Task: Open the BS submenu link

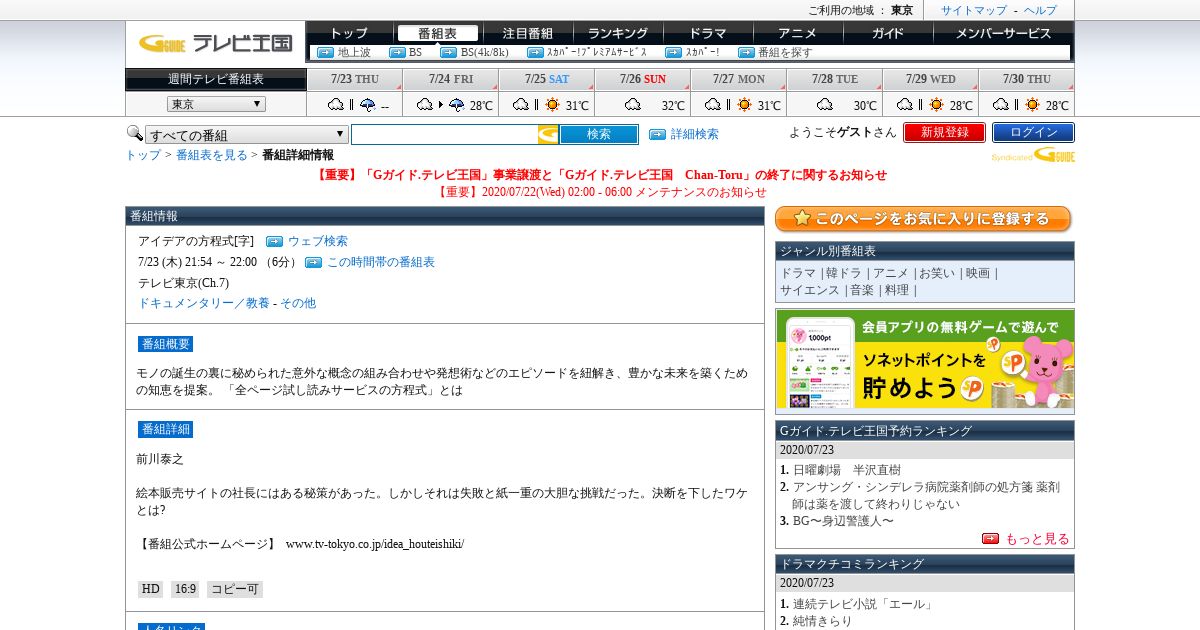Action: [x=415, y=53]
